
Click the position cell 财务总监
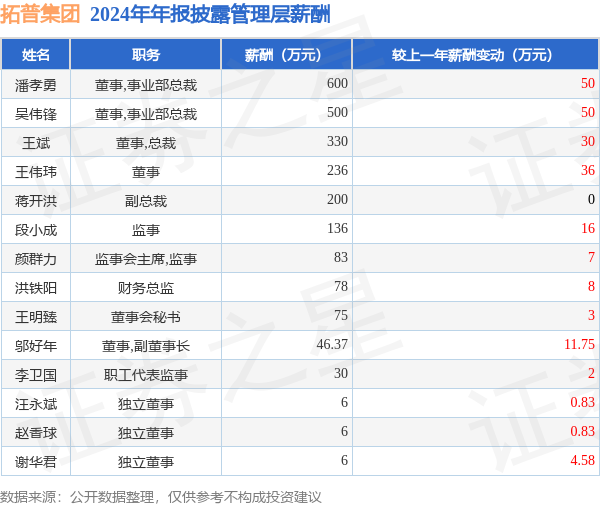(x=146, y=287)
